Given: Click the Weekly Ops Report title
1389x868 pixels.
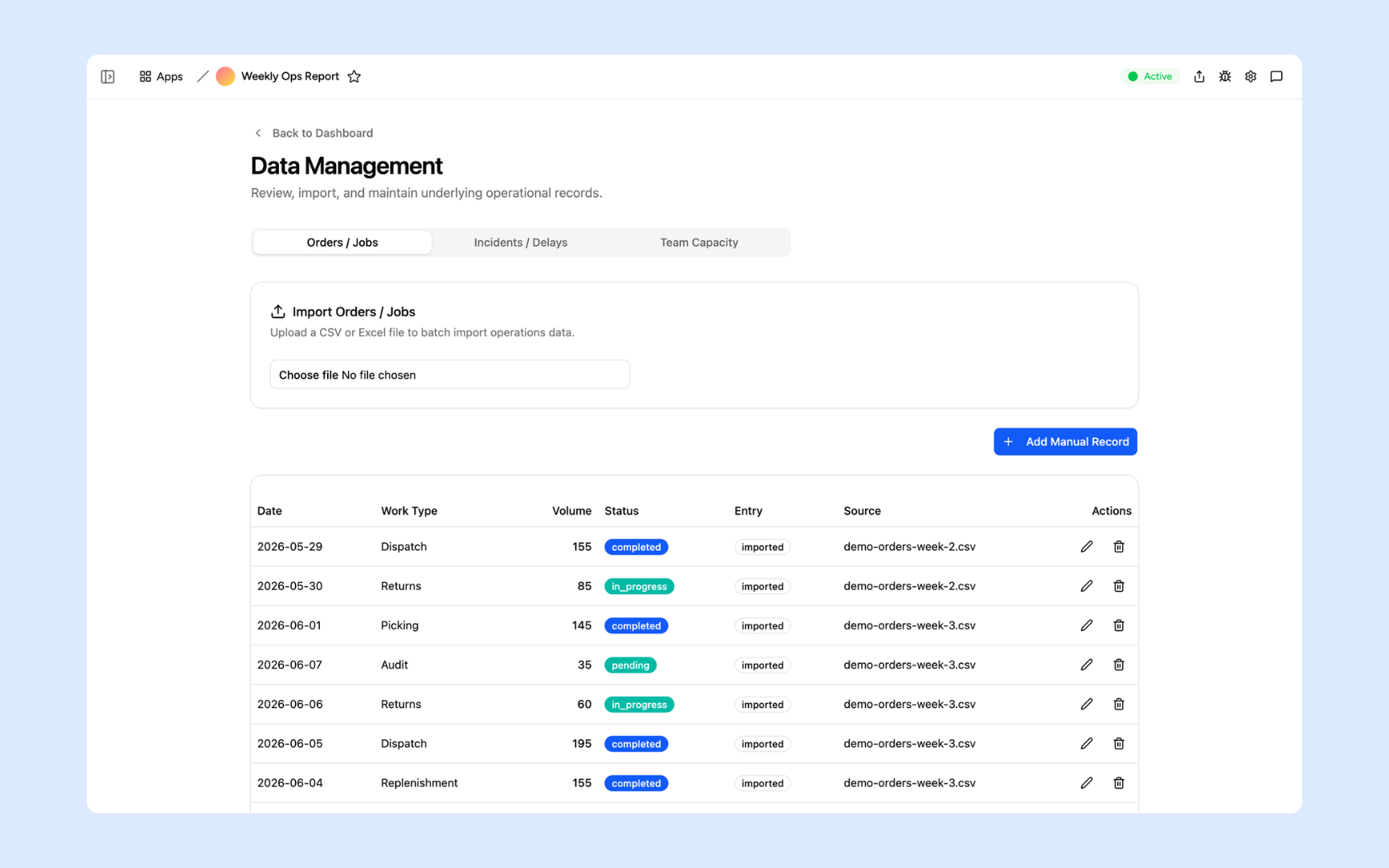Looking at the screenshot, I should 290,76.
